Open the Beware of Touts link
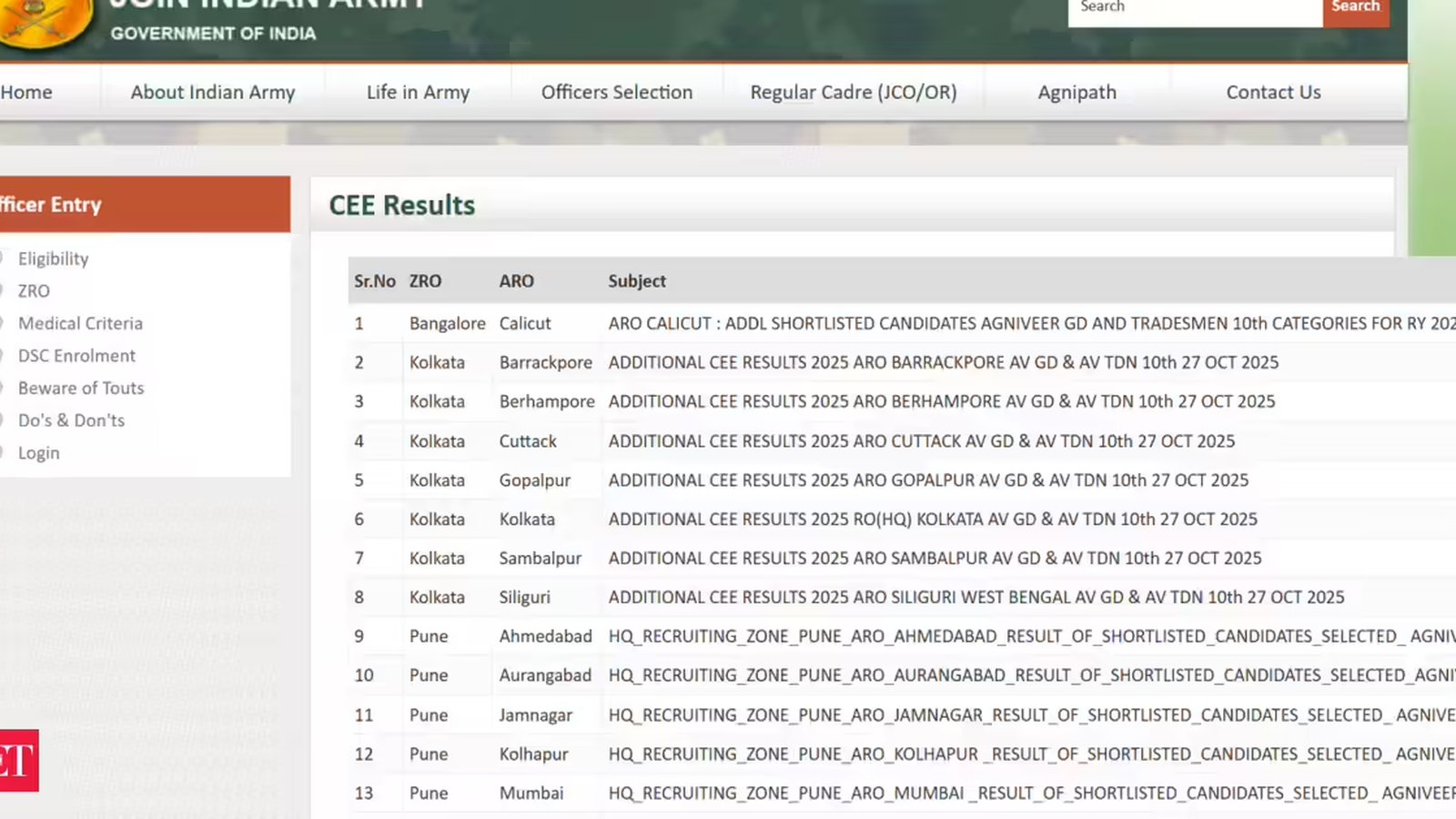Image resolution: width=1456 pixels, height=819 pixels. click(x=81, y=388)
